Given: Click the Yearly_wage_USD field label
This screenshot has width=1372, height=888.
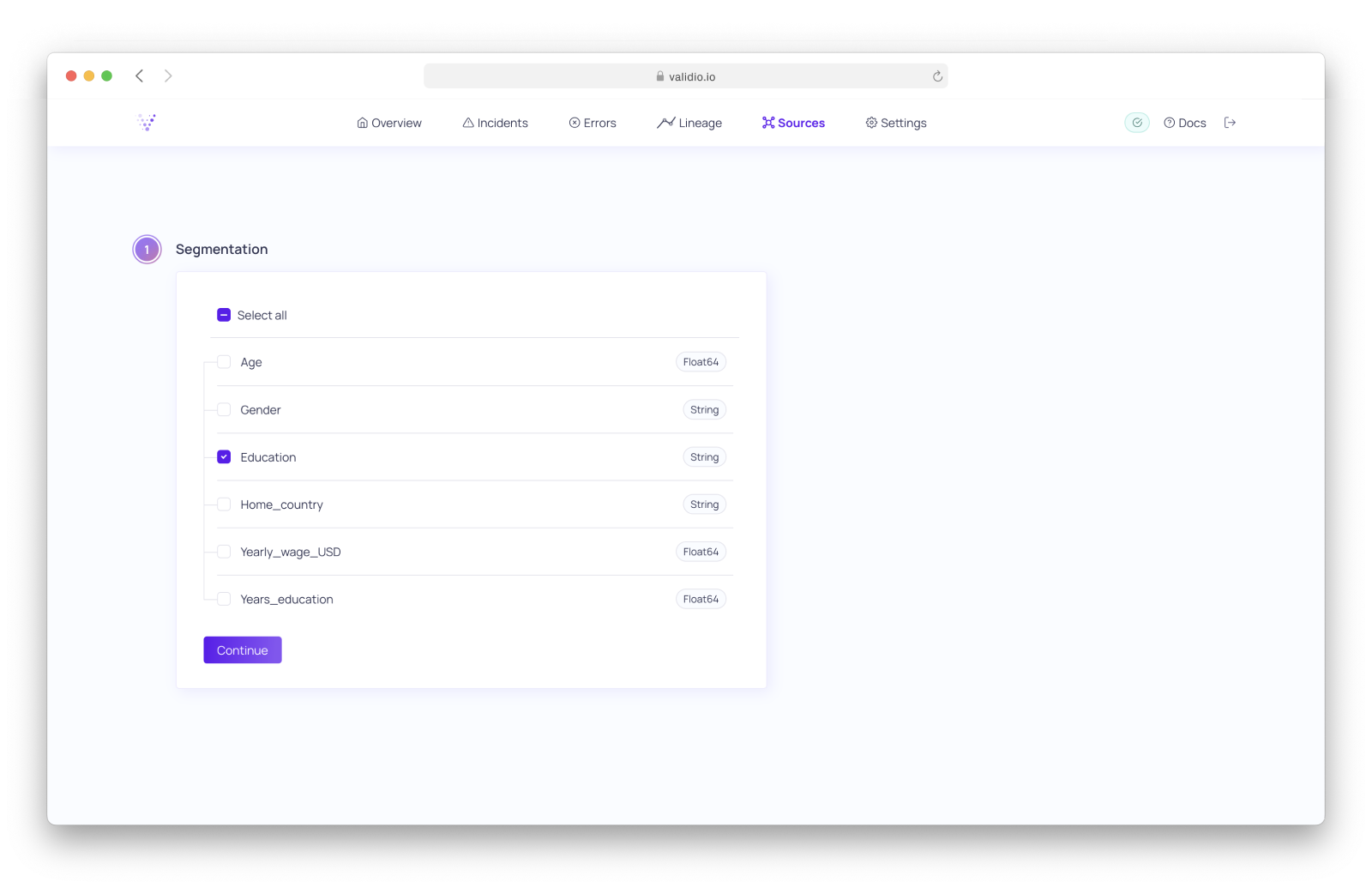Looking at the screenshot, I should 291,552.
